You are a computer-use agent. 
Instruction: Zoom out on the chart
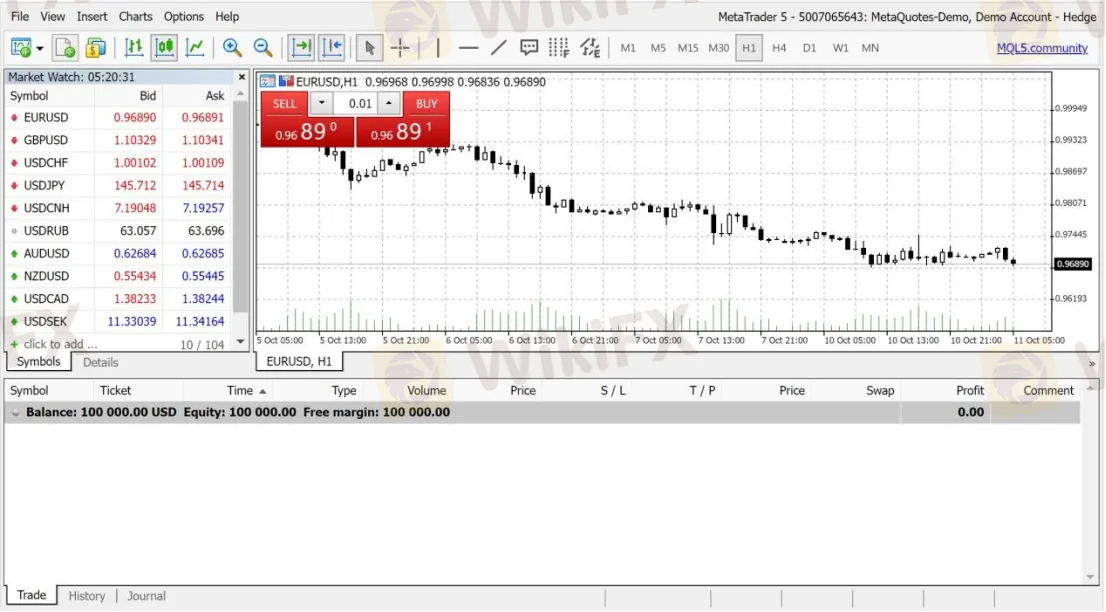tap(263, 47)
